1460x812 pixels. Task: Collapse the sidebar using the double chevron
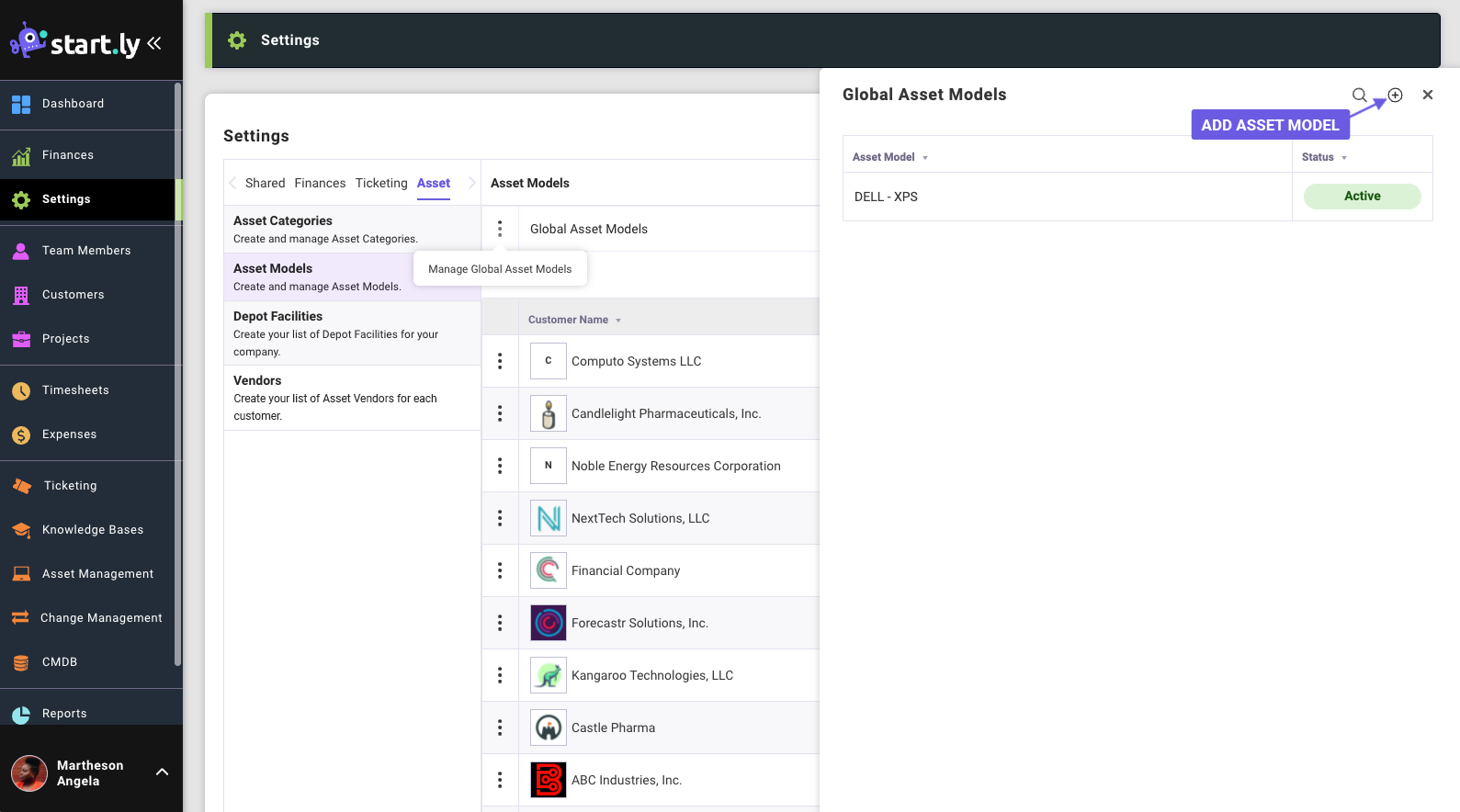point(154,43)
